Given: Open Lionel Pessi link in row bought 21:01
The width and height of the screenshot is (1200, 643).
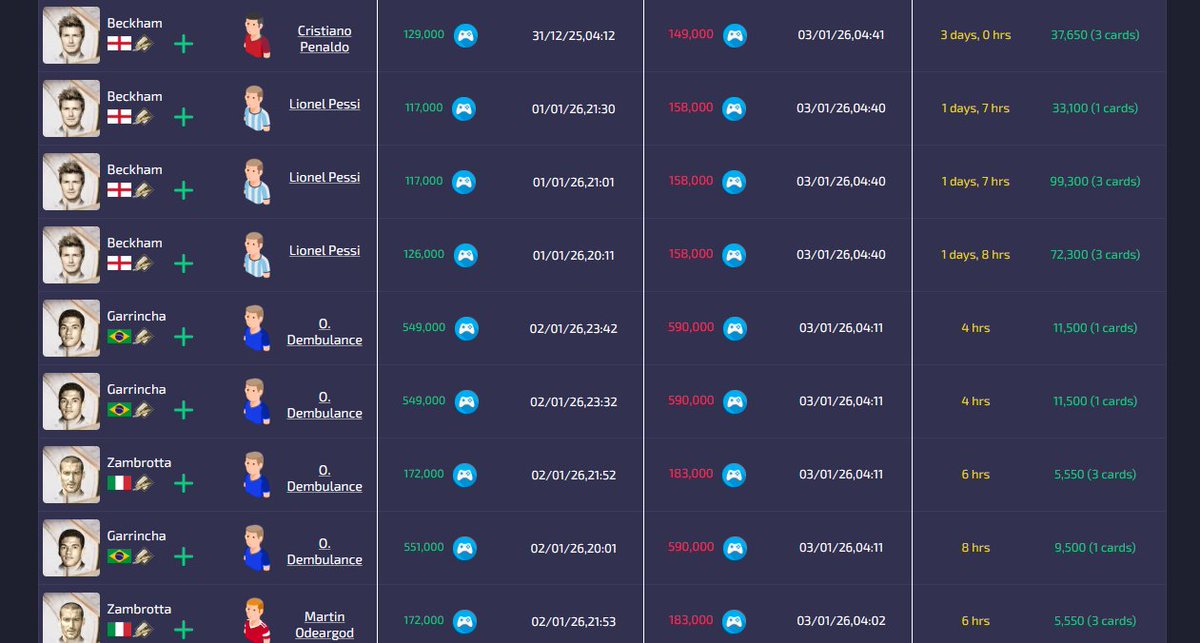Looking at the screenshot, I should pyautogui.click(x=325, y=177).
